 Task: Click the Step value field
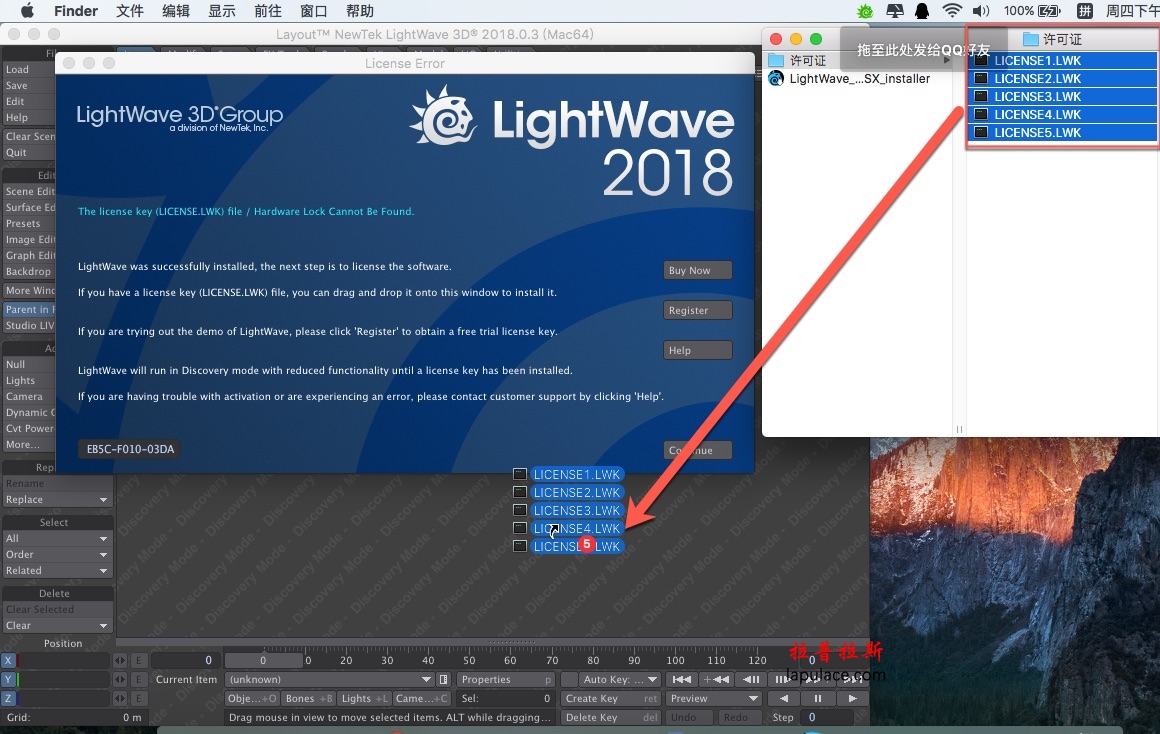pyautogui.click(x=826, y=718)
